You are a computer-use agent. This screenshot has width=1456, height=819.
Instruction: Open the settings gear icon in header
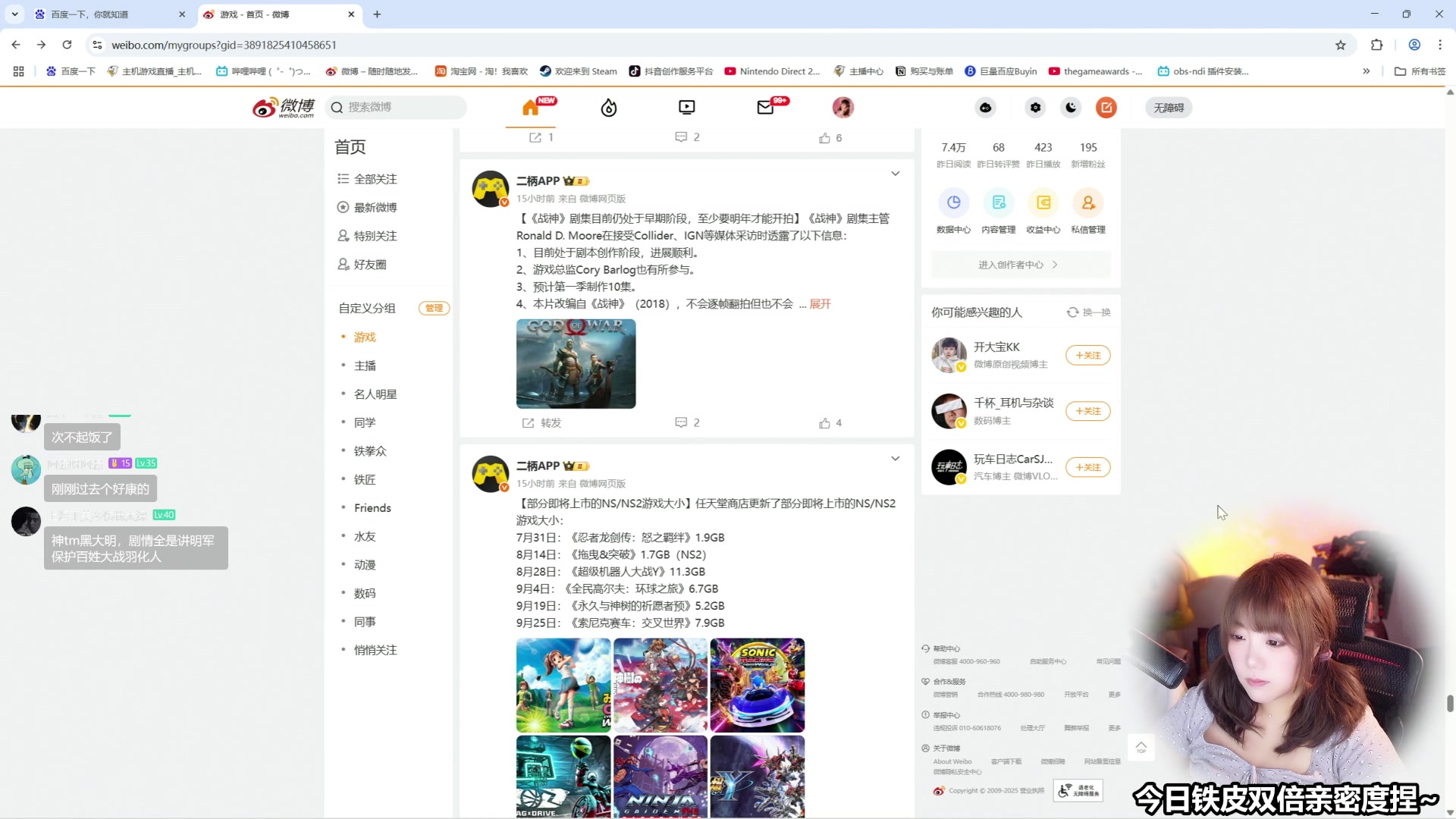(1035, 108)
